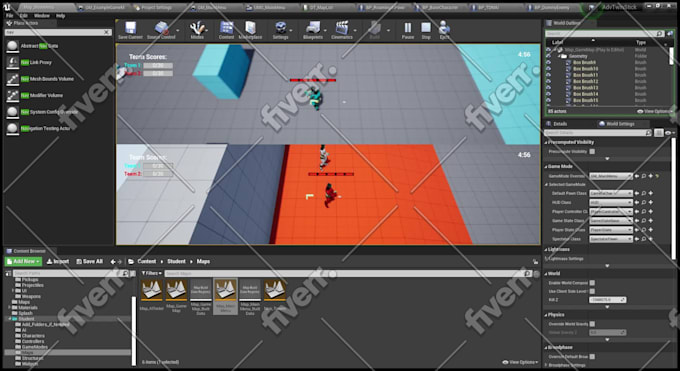Click the Add New button
This screenshot has width=680, height=371.
click(23, 261)
